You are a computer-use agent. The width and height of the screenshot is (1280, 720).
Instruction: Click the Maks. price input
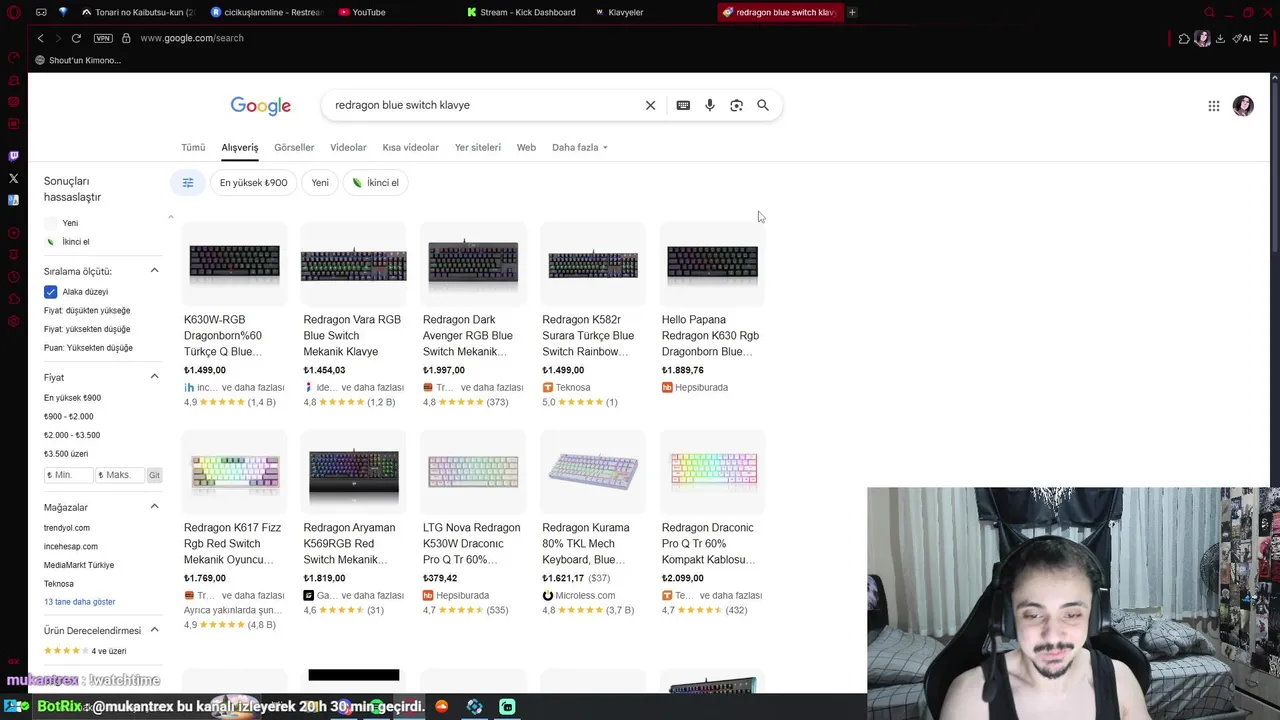point(120,475)
